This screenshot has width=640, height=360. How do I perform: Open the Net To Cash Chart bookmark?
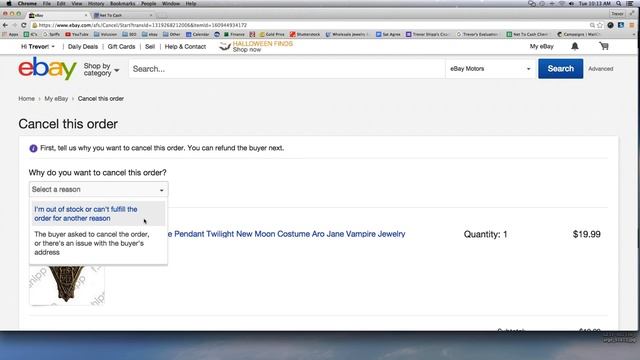[x=527, y=34]
